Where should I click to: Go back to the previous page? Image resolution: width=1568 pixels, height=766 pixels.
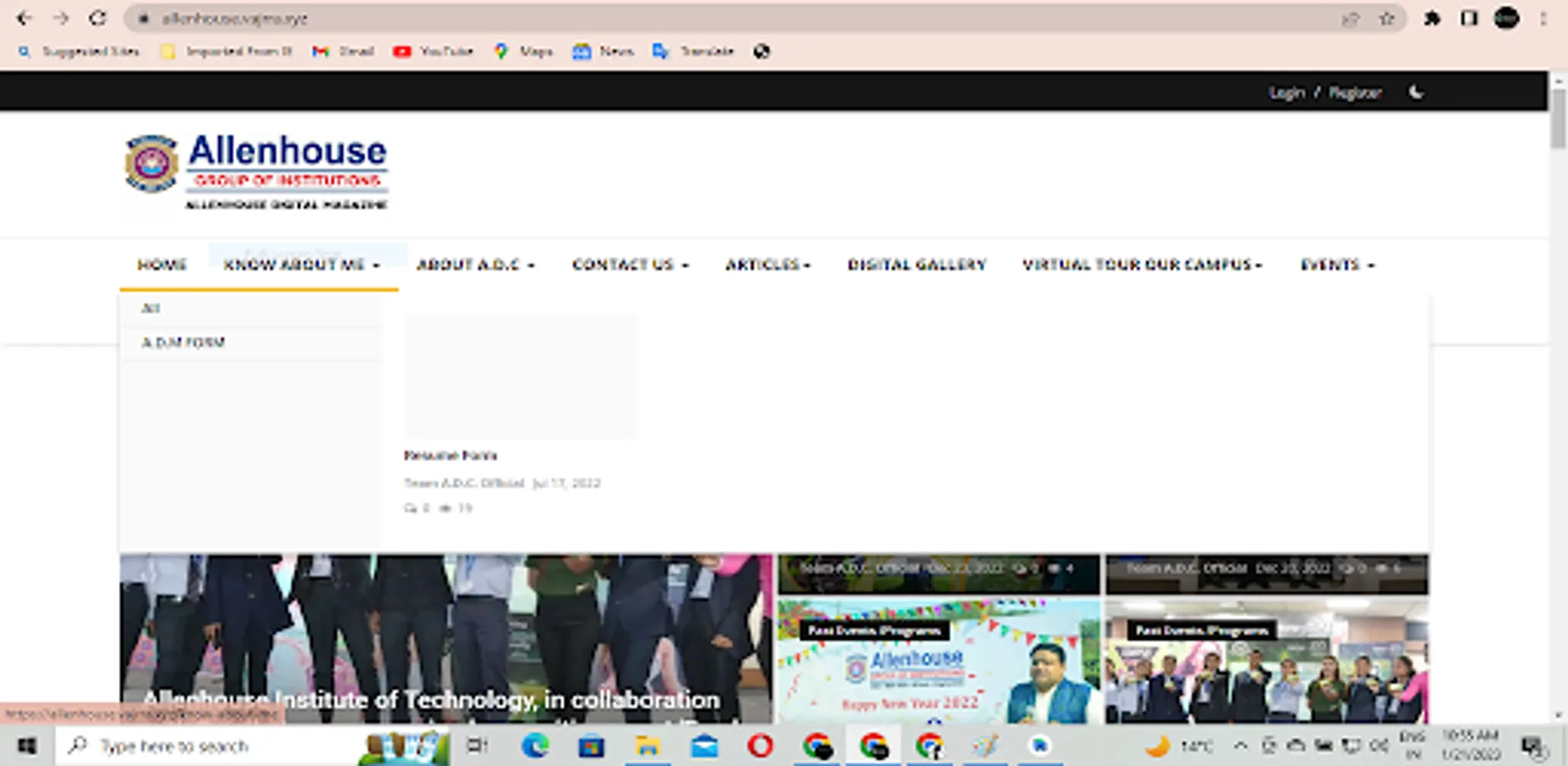[x=24, y=18]
